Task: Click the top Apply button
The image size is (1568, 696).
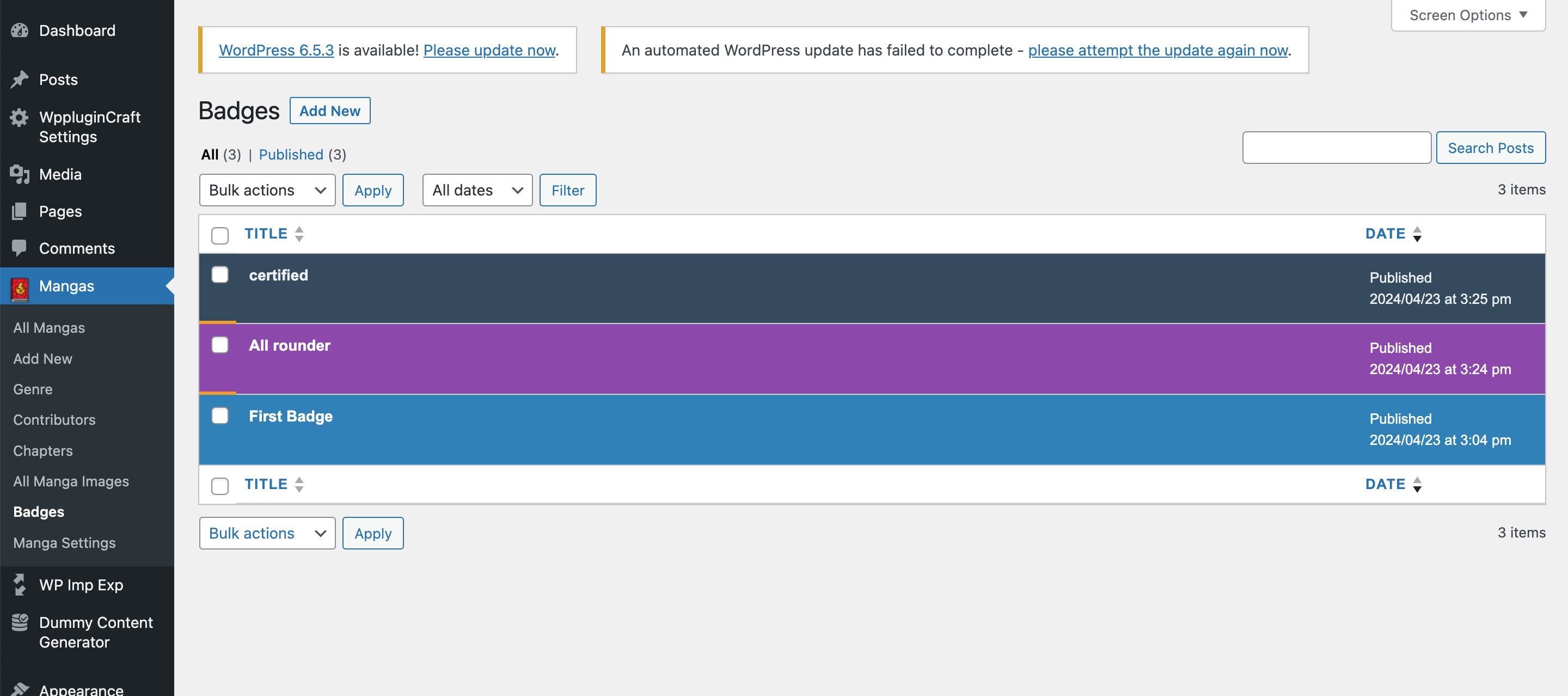Action: [373, 190]
